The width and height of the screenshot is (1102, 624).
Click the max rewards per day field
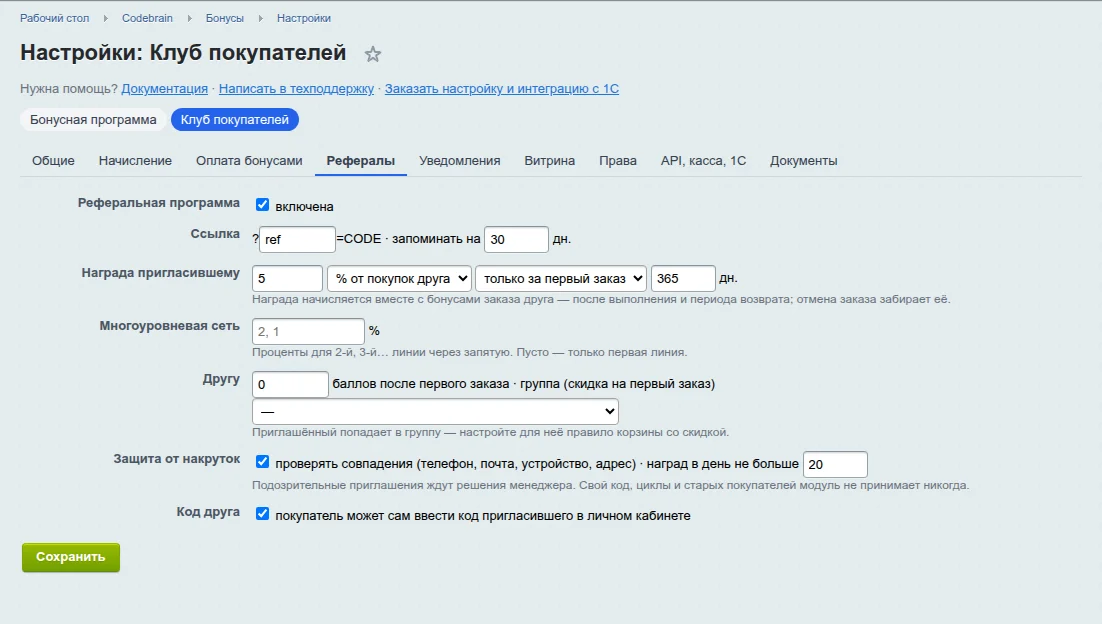tap(835, 464)
